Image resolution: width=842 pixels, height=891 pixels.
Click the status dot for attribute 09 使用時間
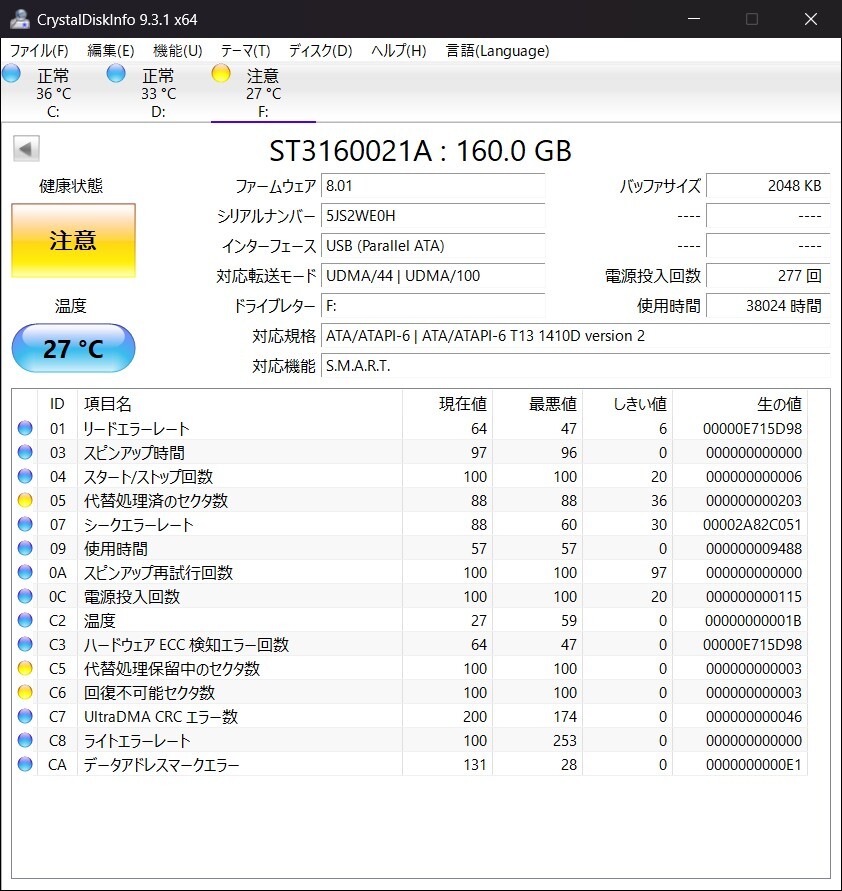(x=25, y=548)
